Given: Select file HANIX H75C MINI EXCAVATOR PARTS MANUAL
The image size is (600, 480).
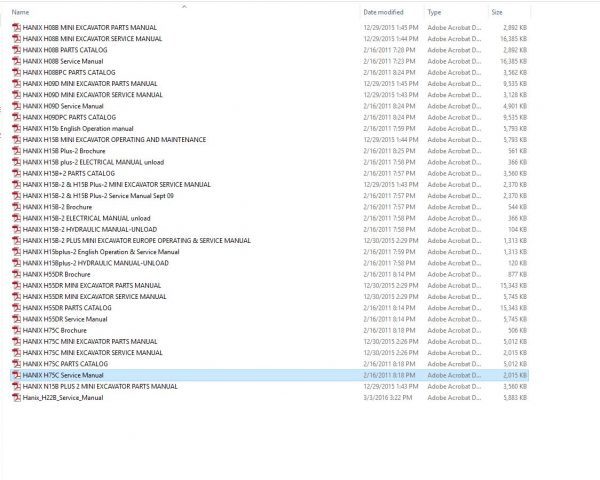Looking at the screenshot, I should click(x=269, y=341).
